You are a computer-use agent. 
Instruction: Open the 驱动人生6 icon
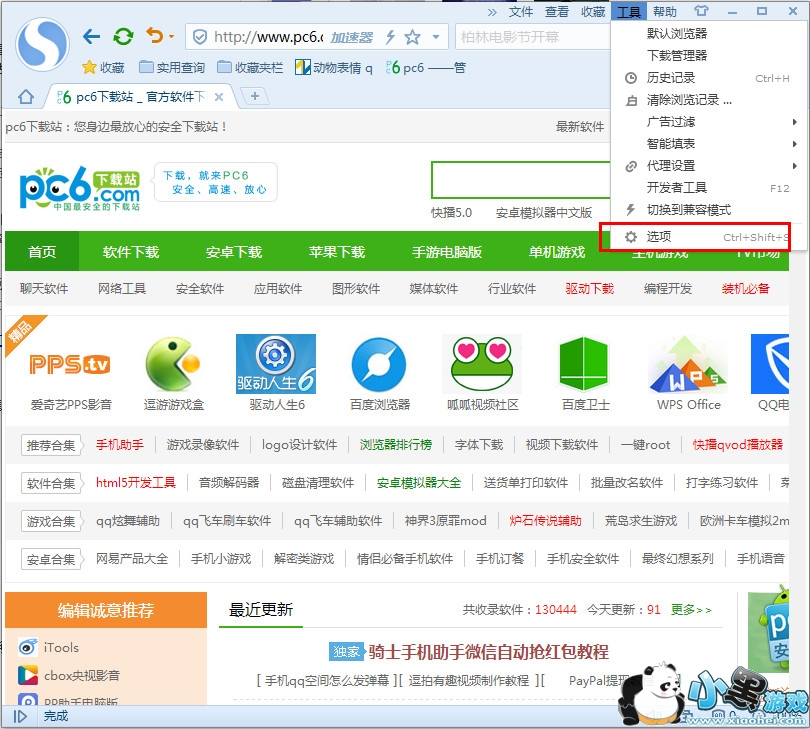click(x=276, y=364)
